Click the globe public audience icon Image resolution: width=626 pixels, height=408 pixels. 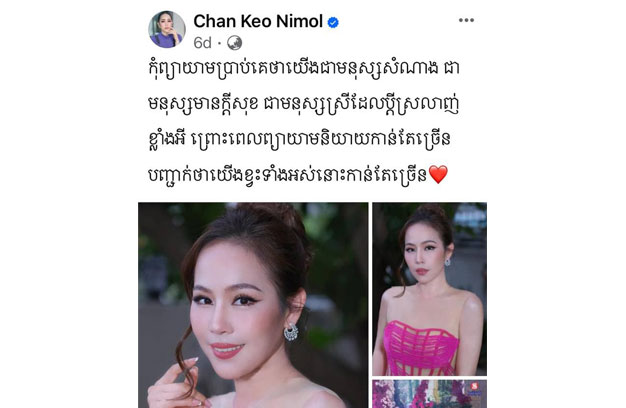click(x=234, y=43)
